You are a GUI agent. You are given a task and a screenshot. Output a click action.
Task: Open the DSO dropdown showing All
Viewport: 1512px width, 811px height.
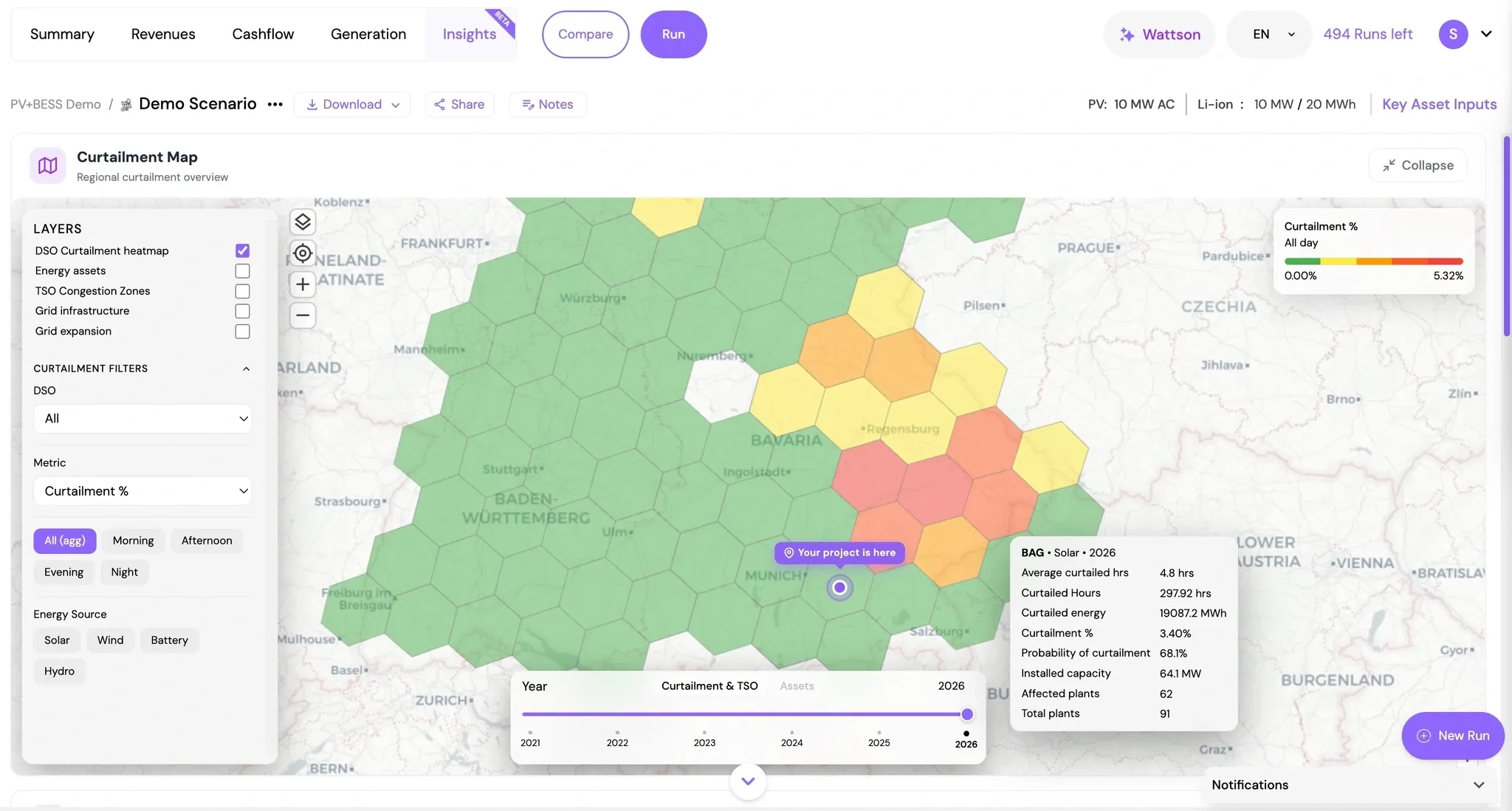(x=142, y=419)
